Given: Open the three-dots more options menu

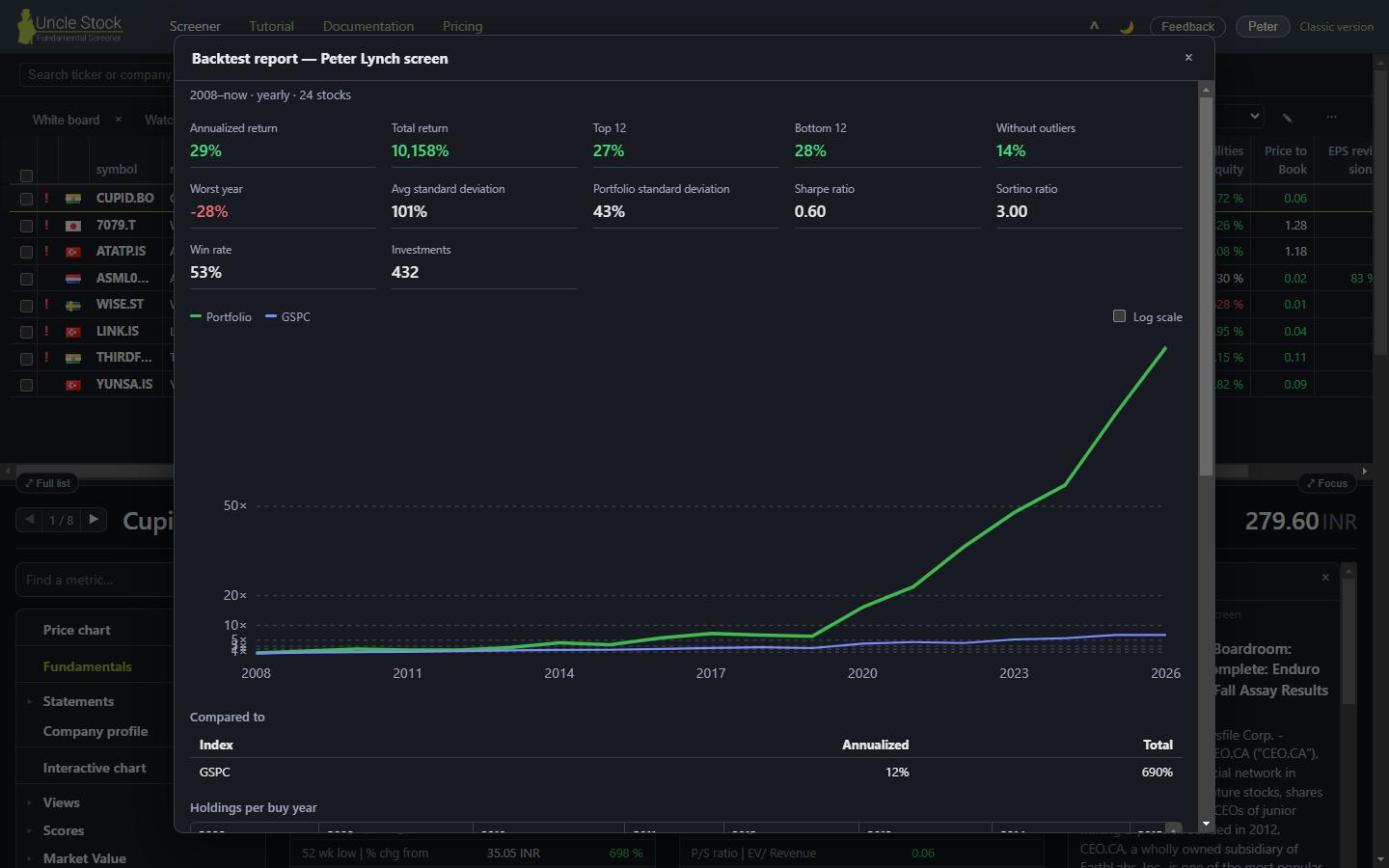Looking at the screenshot, I should click(x=1331, y=117).
